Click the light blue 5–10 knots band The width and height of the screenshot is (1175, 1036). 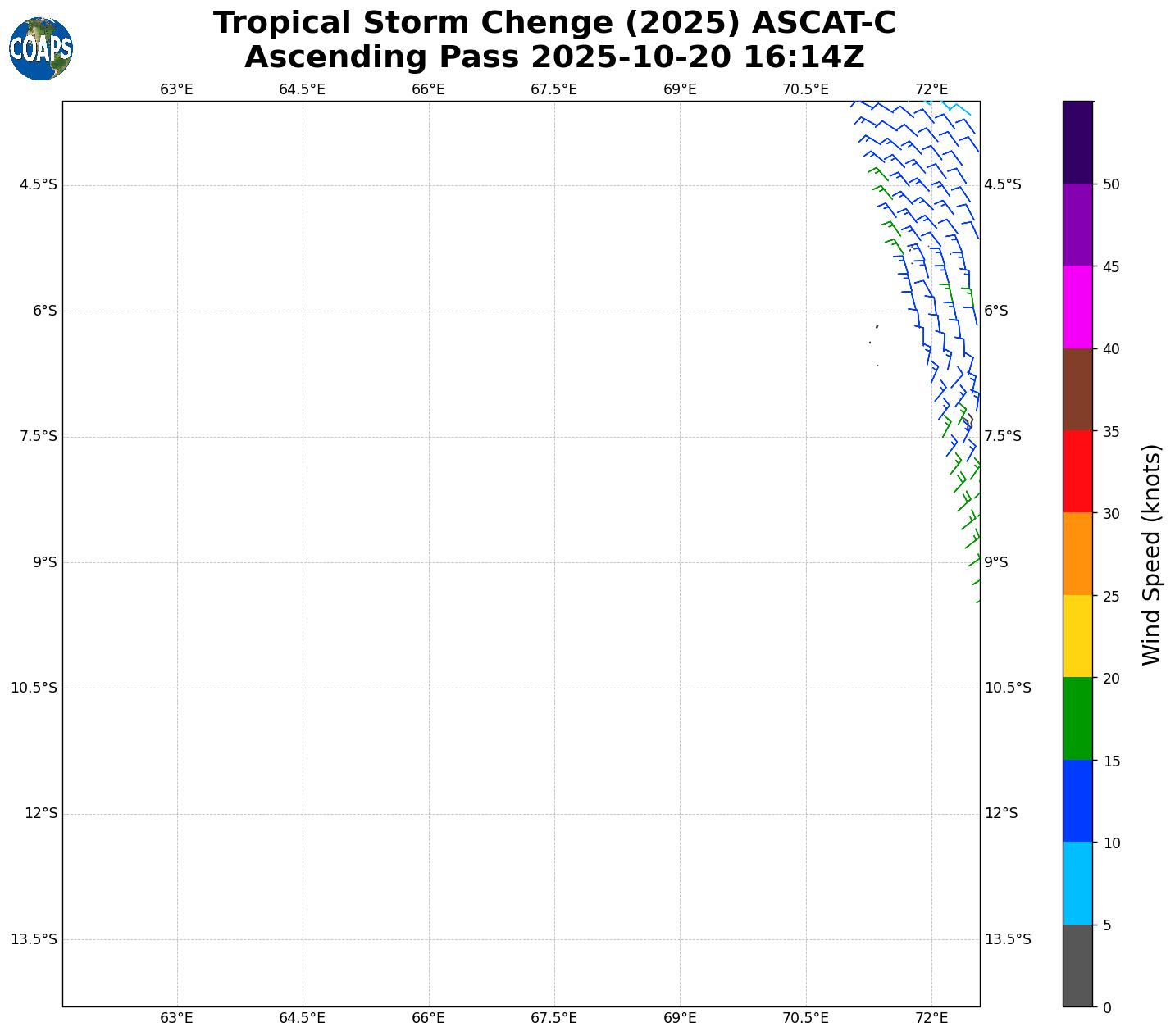(x=1077, y=884)
